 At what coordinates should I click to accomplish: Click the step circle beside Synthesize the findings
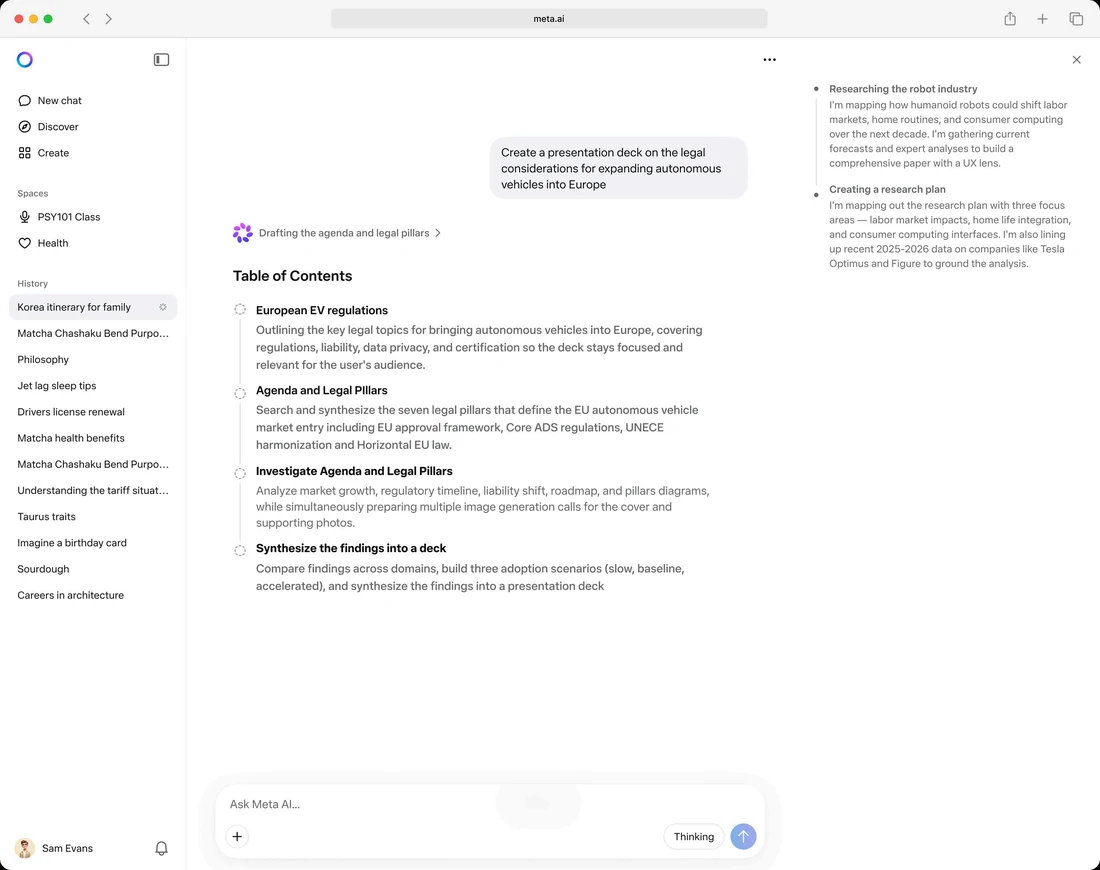(240, 551)
